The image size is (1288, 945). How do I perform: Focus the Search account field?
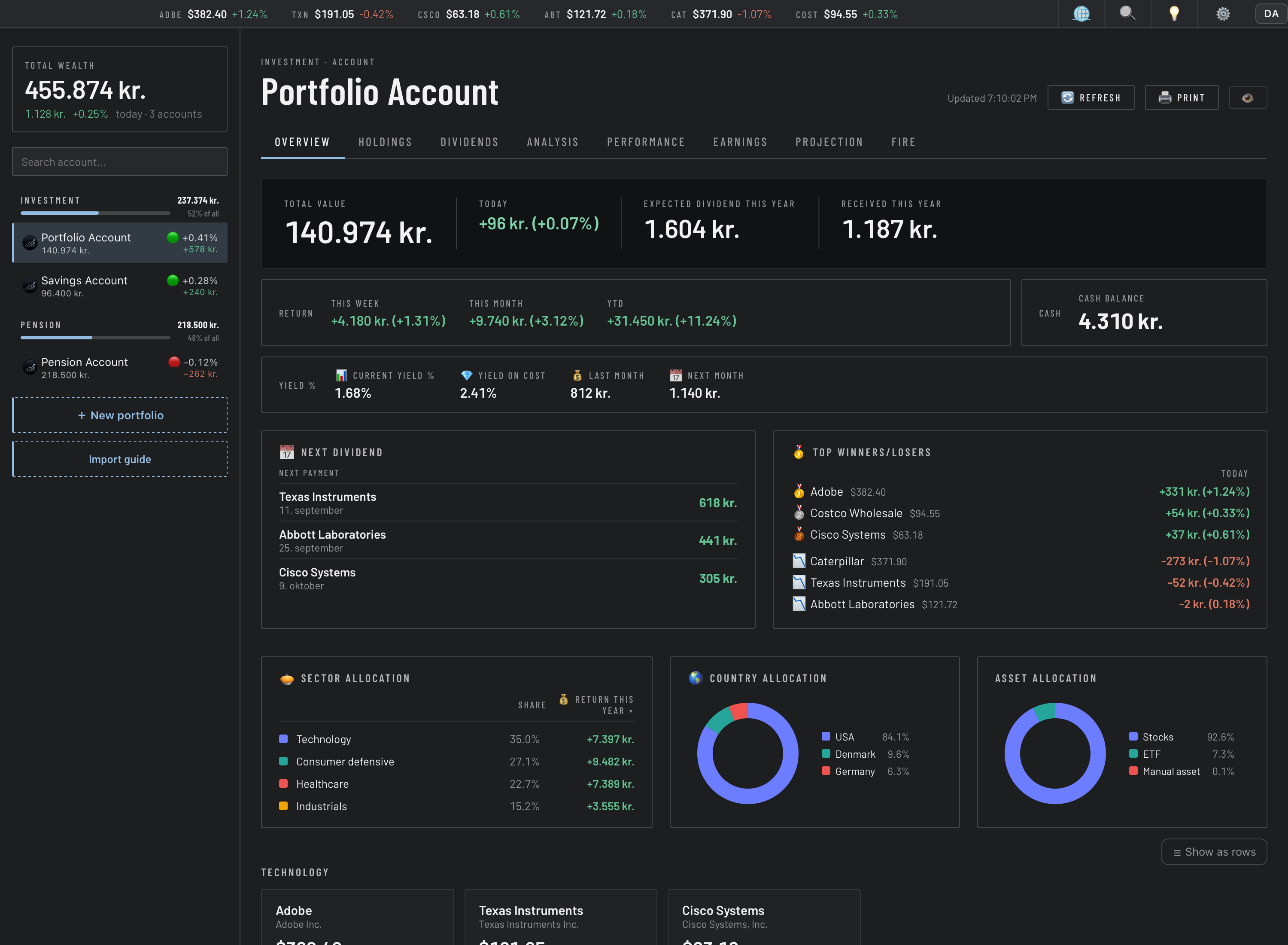(119, 162)
